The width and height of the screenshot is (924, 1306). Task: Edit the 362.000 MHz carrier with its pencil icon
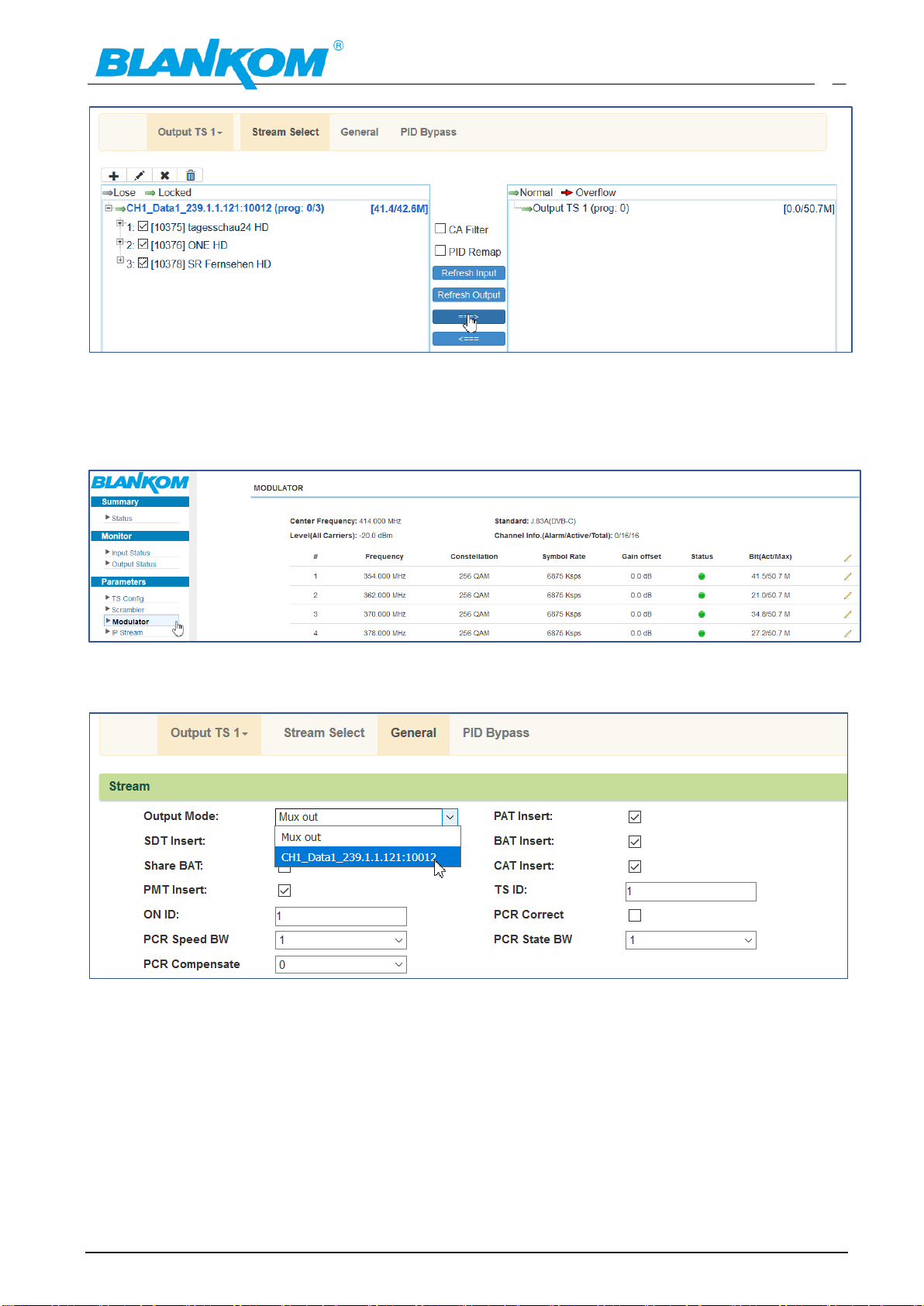(x=847, y=595)
